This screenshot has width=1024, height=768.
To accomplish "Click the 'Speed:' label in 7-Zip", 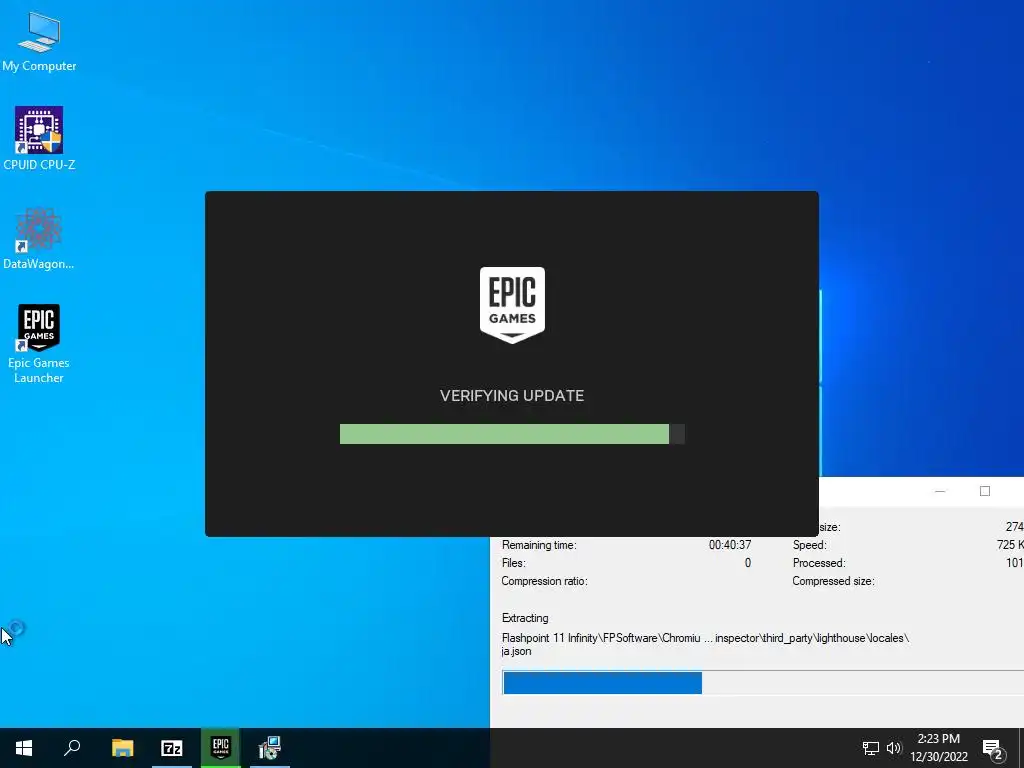I will pos(810,545).
